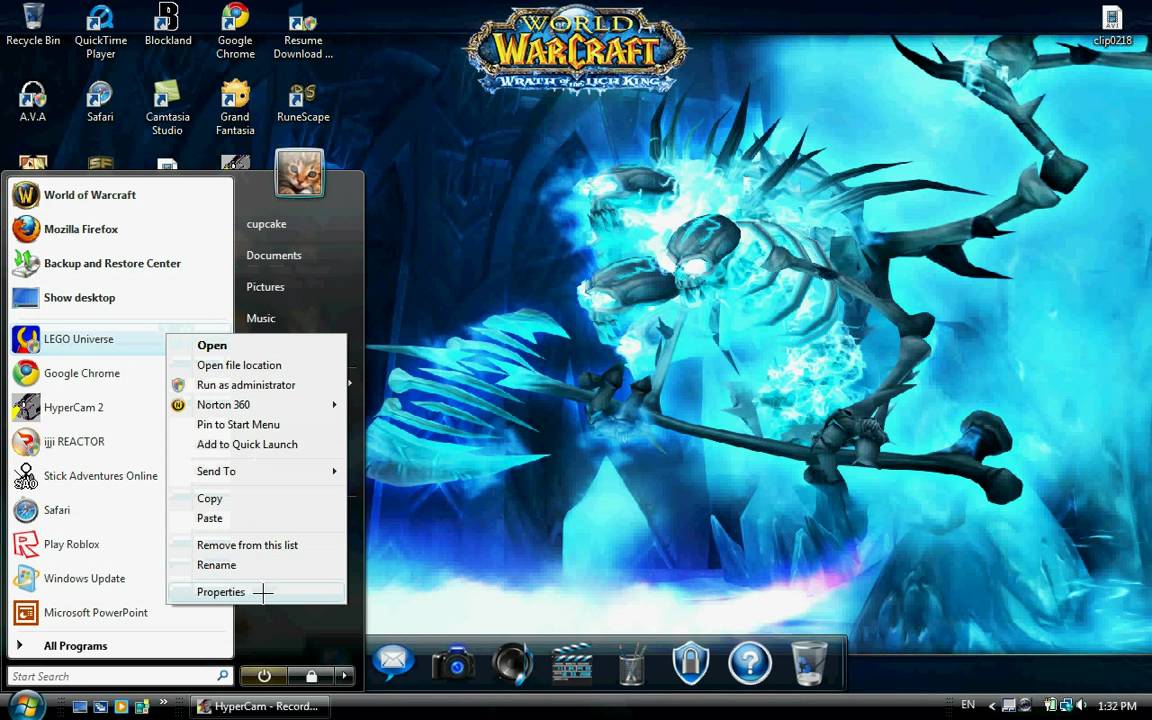
Task: Launch Mozilla Firefox from Start menu
Action: (x=121, y=229)
